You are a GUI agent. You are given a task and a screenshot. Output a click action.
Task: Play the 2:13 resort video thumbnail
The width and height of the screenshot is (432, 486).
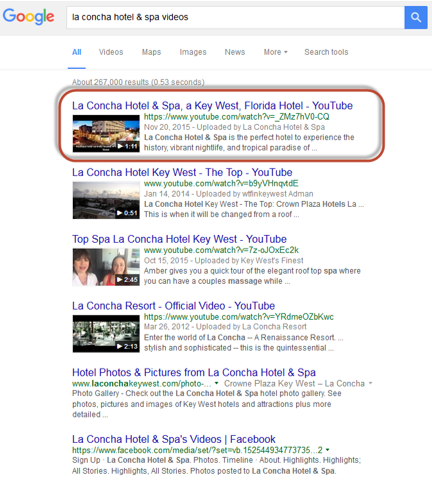pos(106,334)
